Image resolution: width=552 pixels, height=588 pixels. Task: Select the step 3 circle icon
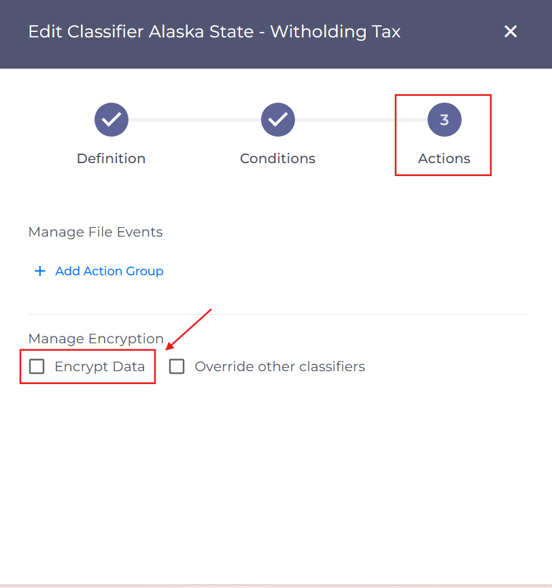tap(444, 120)
